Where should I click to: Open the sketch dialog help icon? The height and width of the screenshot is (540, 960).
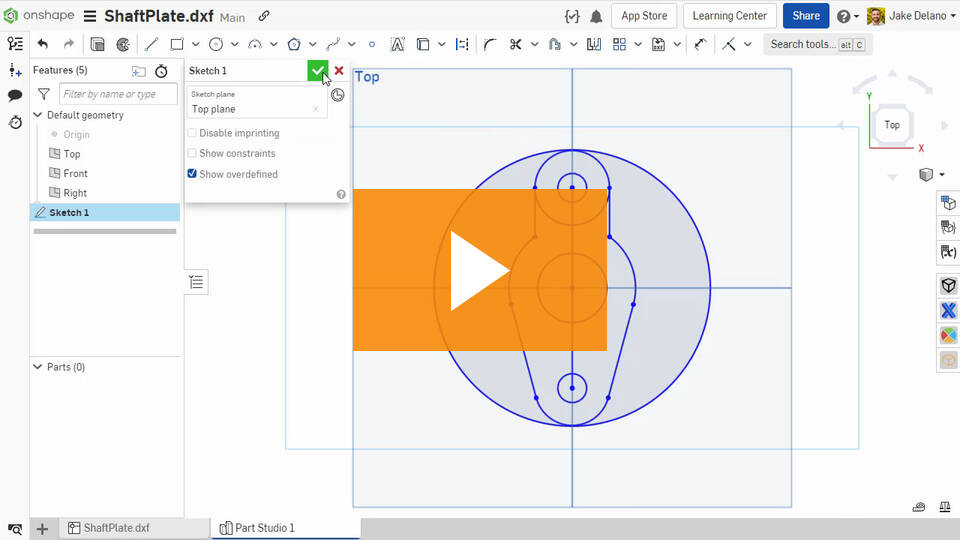tap(341, 194)
